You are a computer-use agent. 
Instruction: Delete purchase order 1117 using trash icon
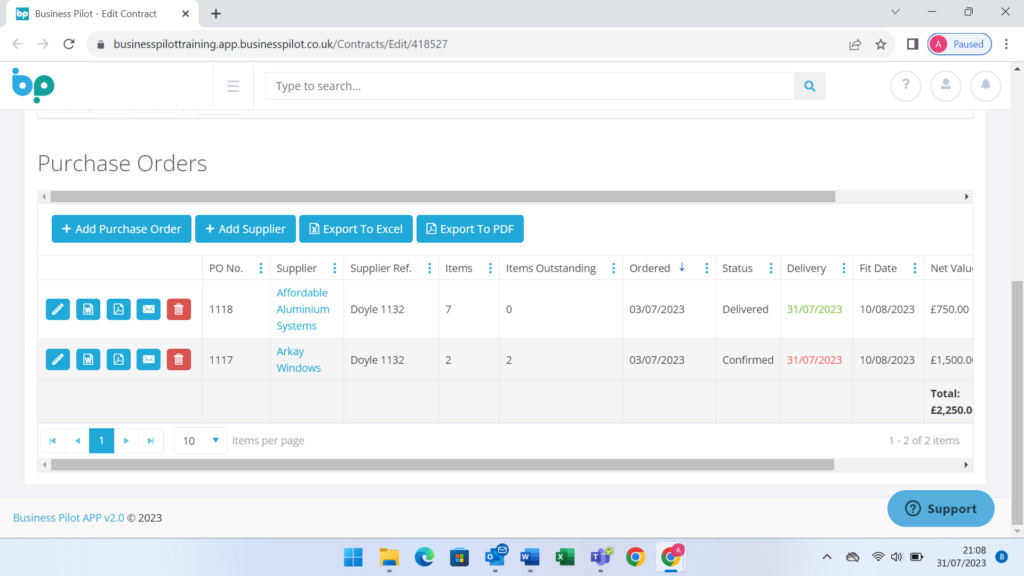(178, 360)
